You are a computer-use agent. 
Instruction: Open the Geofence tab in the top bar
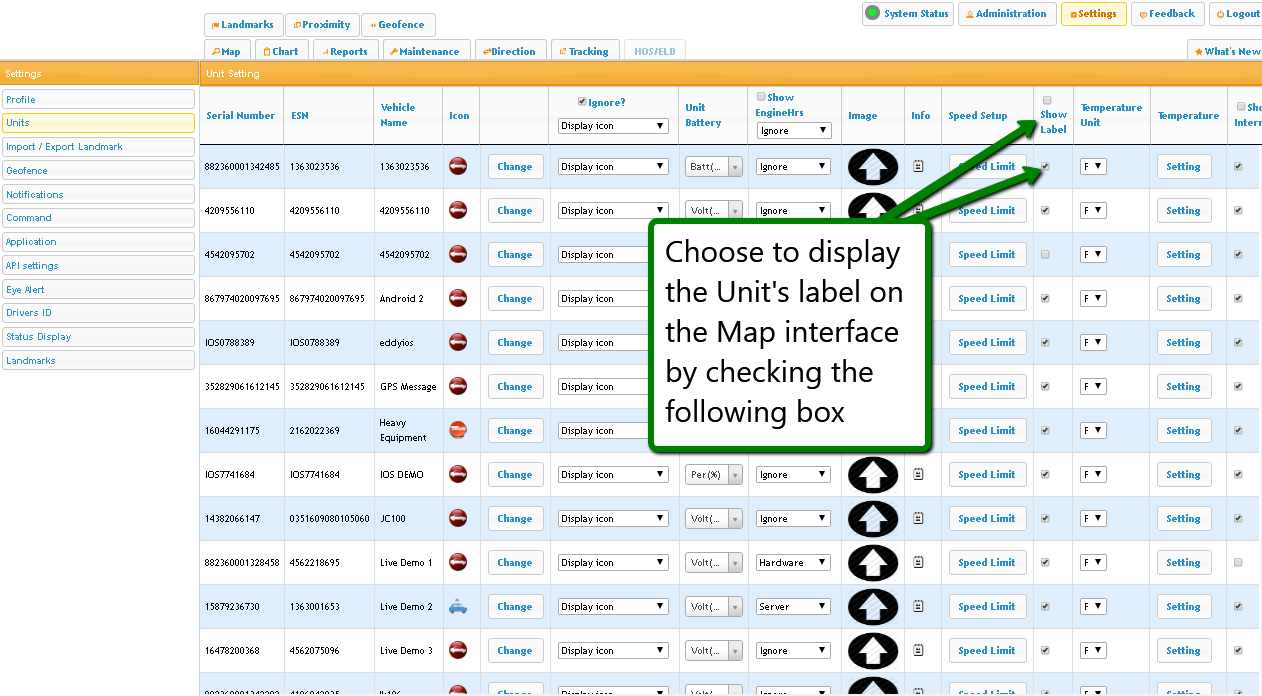(x=398, y=25)
